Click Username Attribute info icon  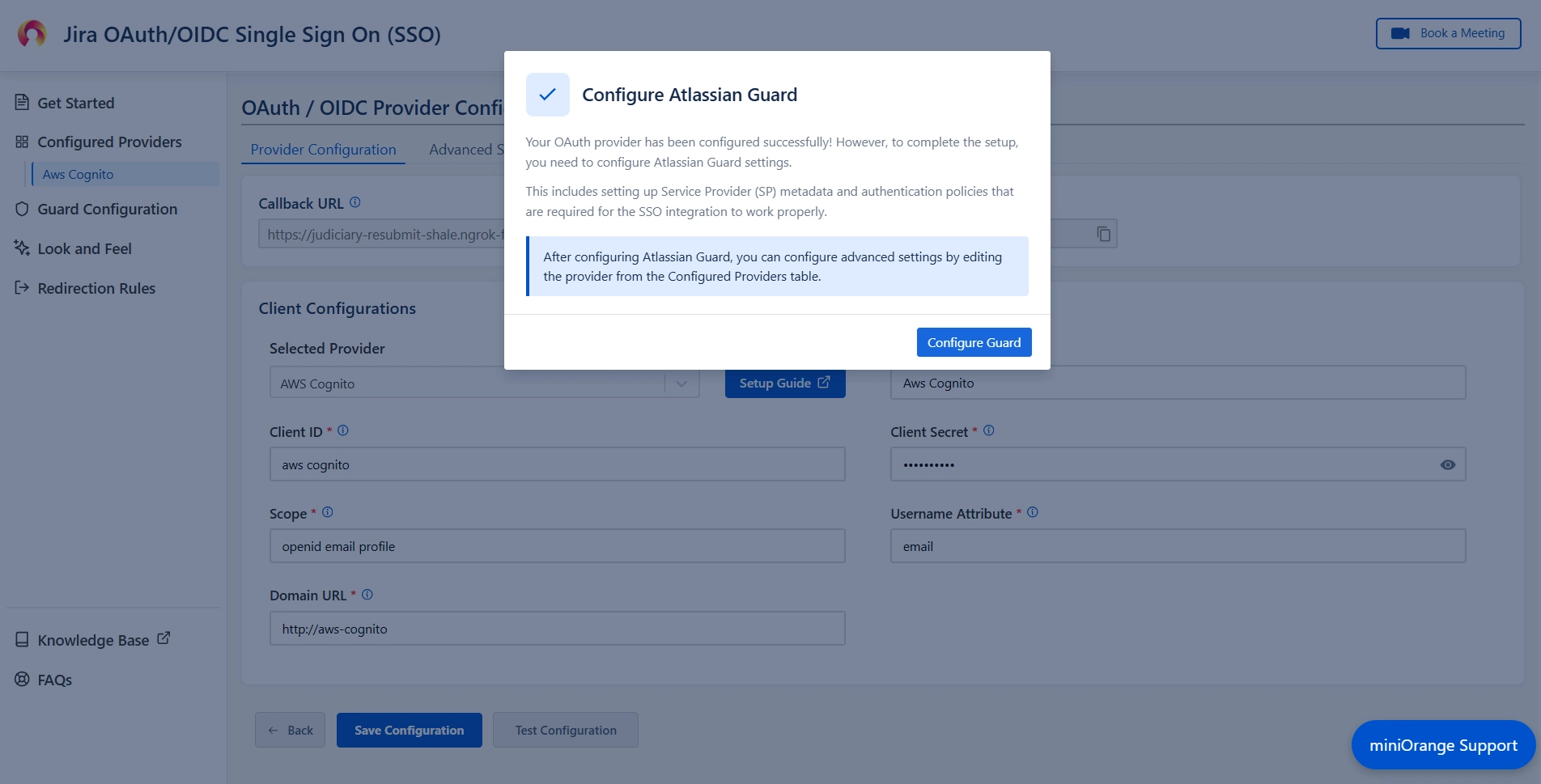coord(1033,512)
